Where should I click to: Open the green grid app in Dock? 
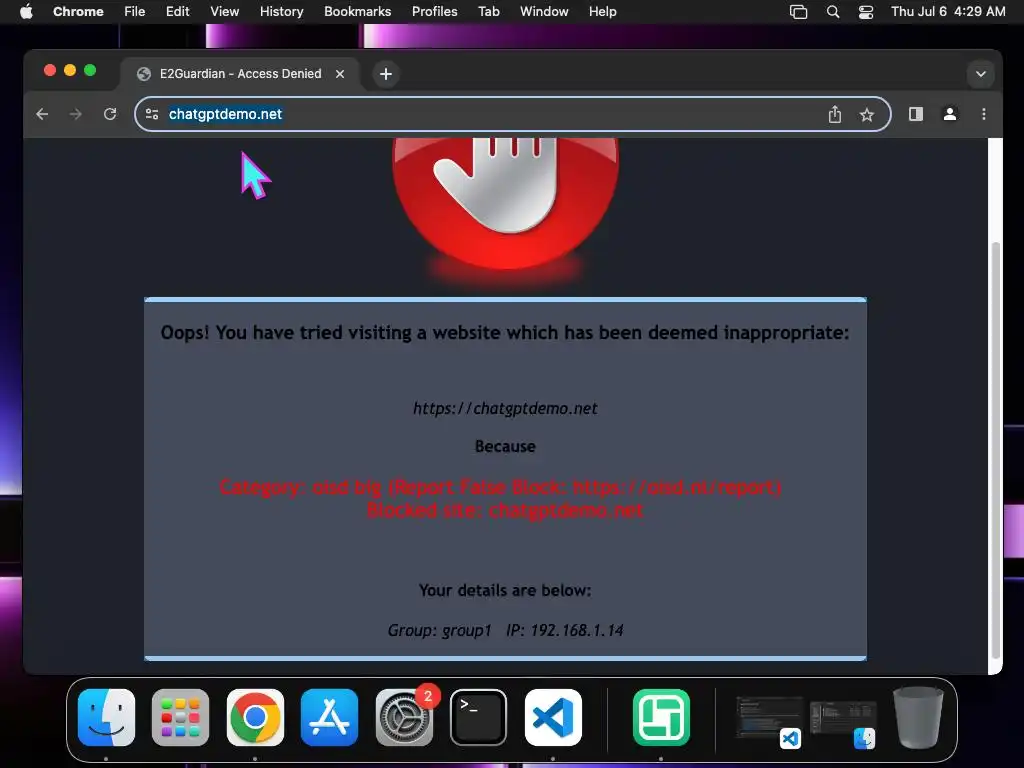[x=661, y=717]
